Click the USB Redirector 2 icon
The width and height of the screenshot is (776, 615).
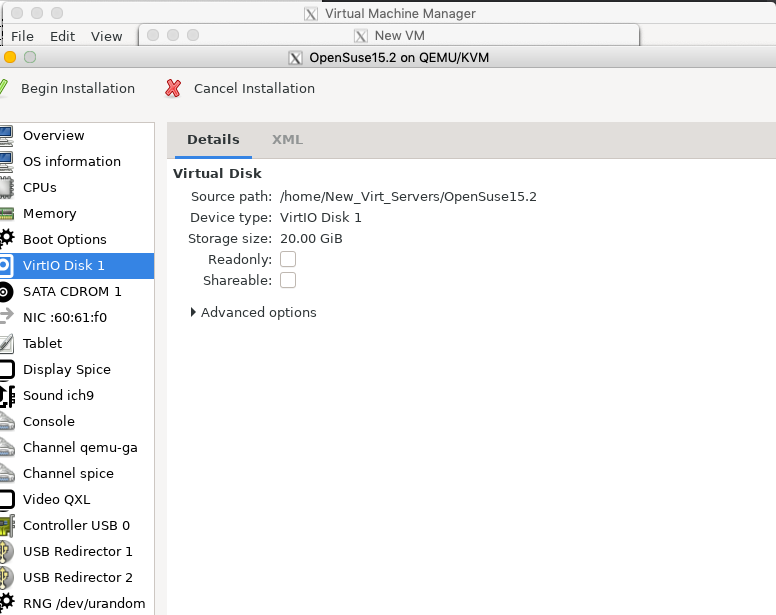tap(6, 577)
